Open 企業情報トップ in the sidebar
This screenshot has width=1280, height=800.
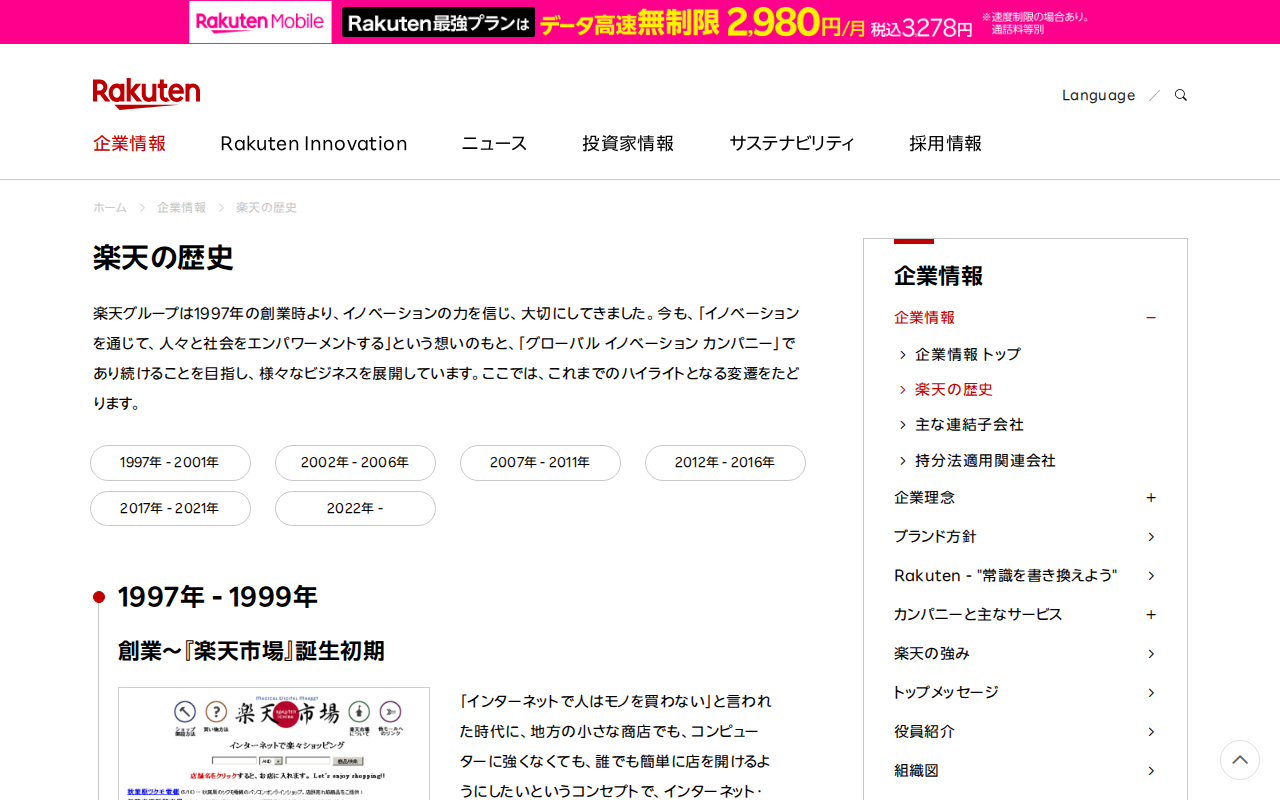point(967,354)
